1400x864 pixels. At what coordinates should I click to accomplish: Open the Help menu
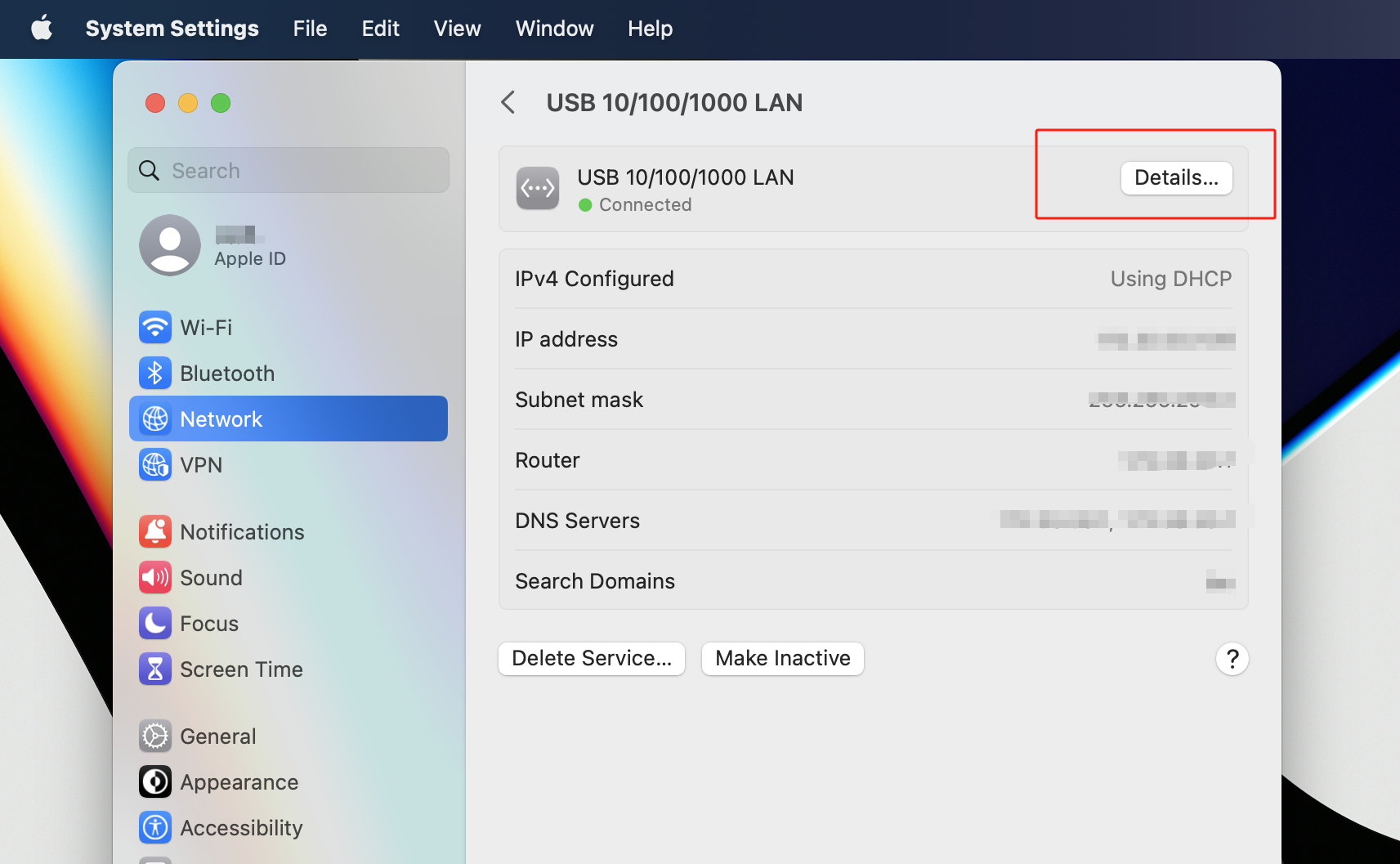651,29
